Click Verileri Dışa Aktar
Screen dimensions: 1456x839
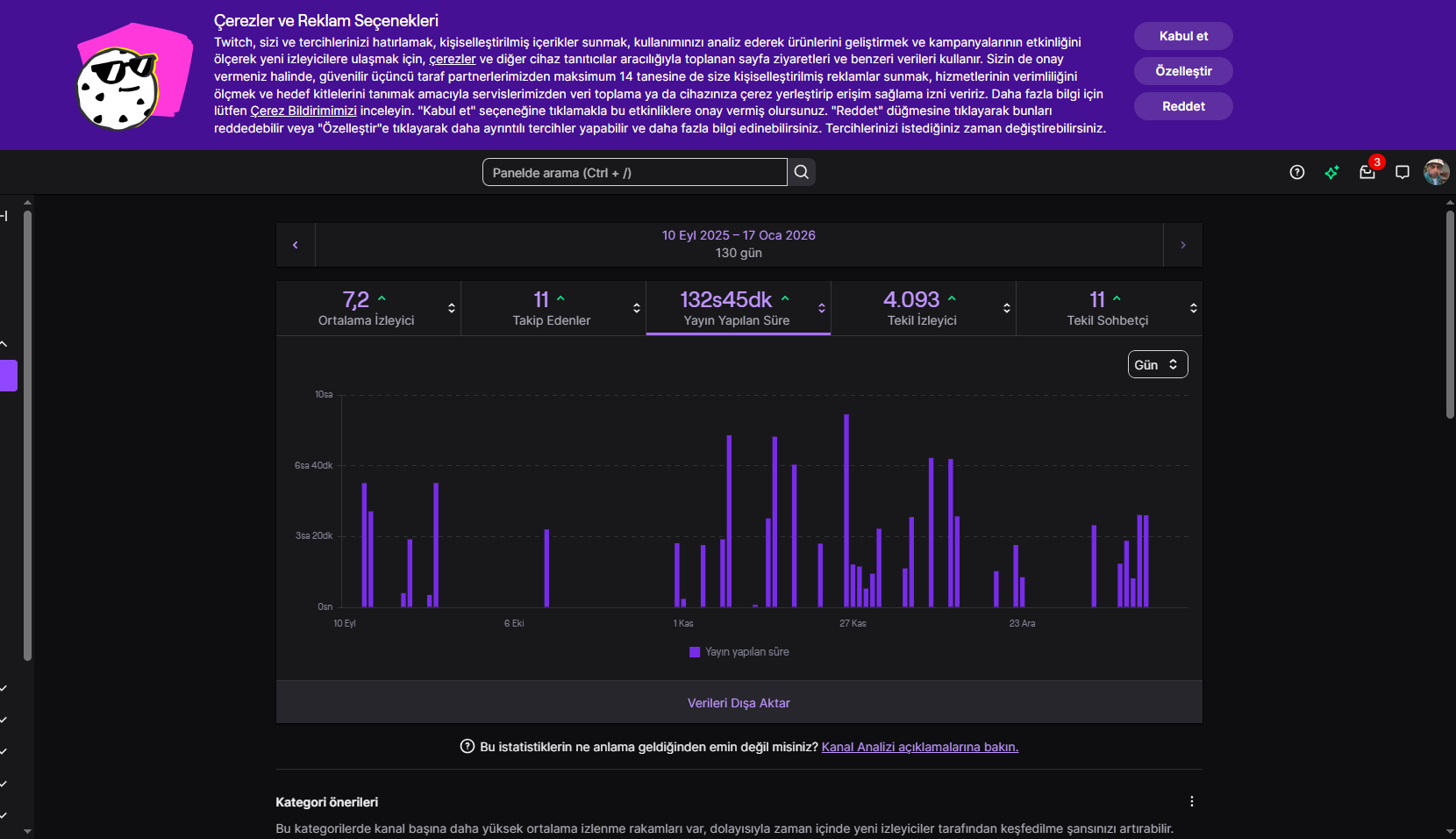click(739, 703)
